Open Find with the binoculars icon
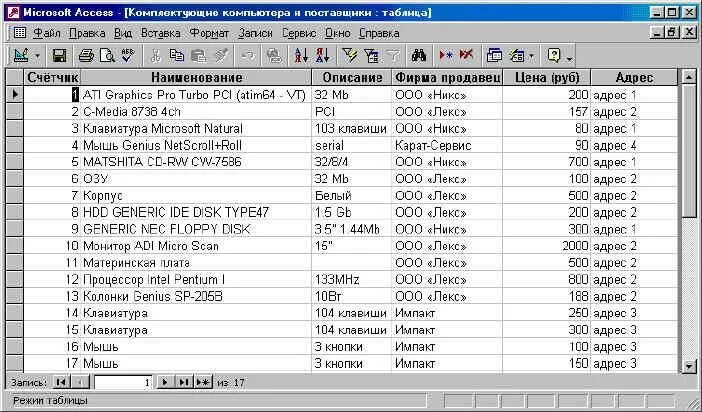The height and width of the screenshot is (412, 702). [x=419, y=56]
